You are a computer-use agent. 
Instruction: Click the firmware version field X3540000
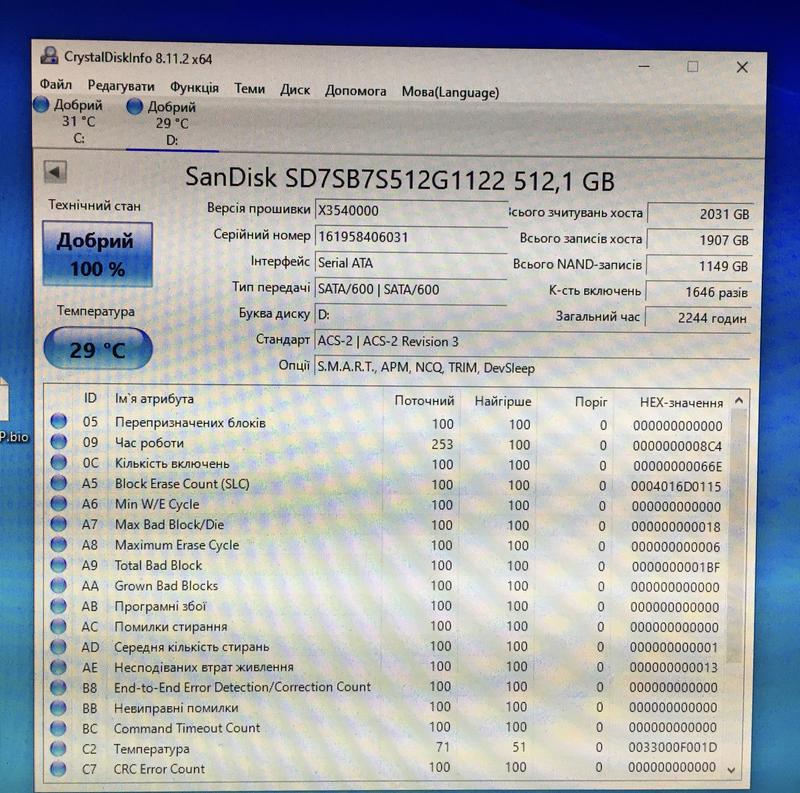(x=410, y=211)
